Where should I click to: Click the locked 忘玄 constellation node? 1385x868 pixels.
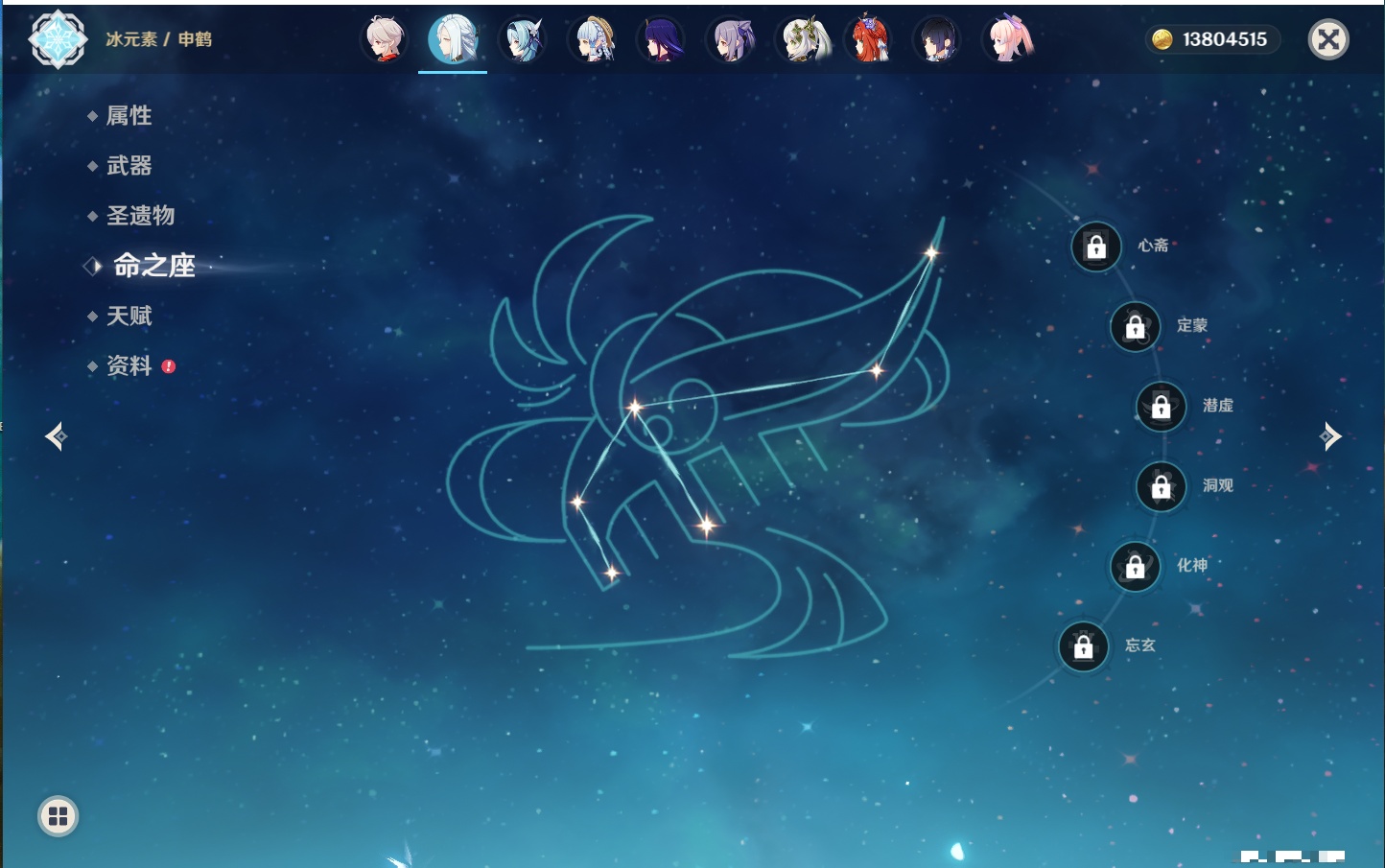coord(1084,647)
